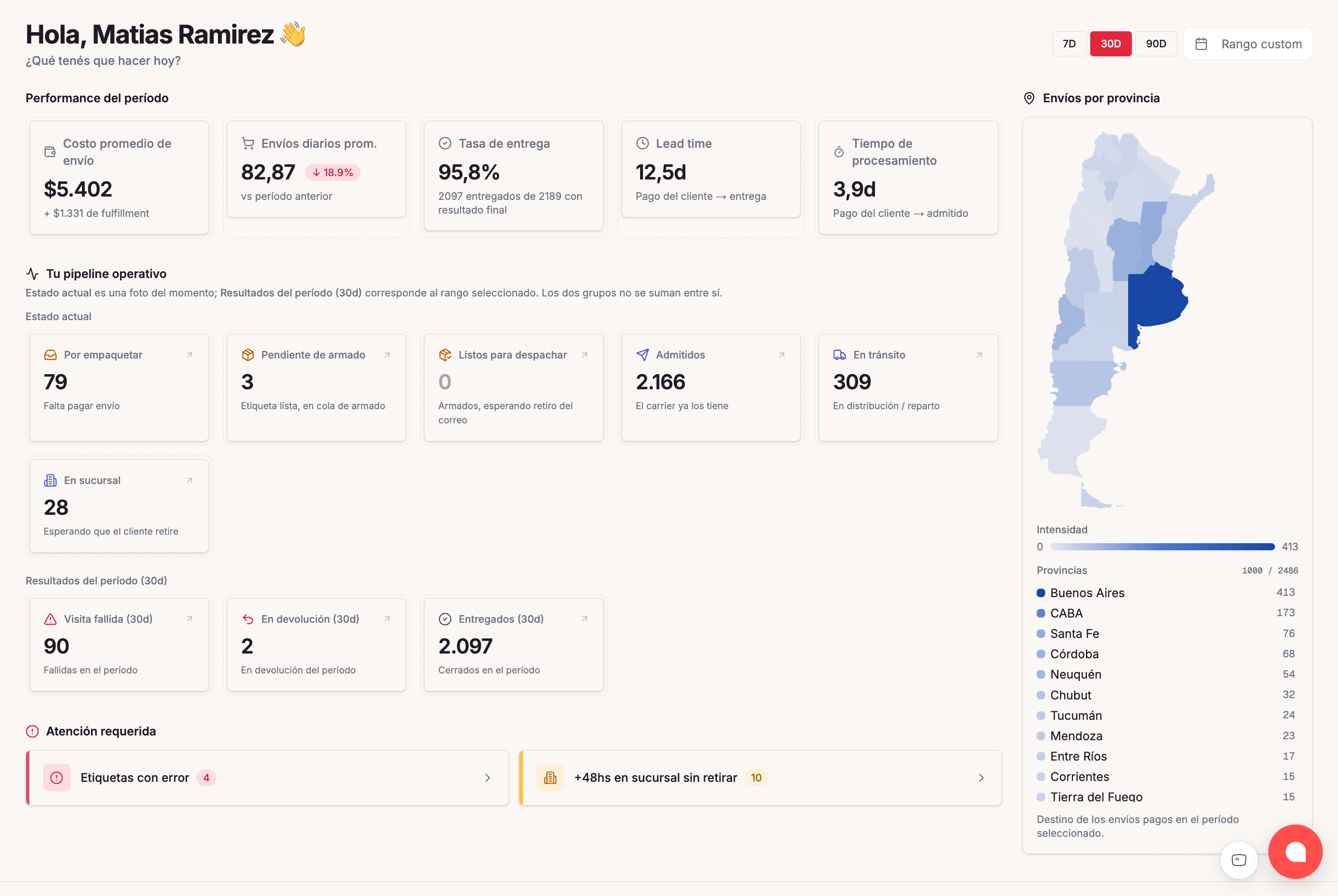Viewport: 1338px width, 896px height.
Task: Open arrow icon on En tránsito card
Action: click(x=979, y=355)
